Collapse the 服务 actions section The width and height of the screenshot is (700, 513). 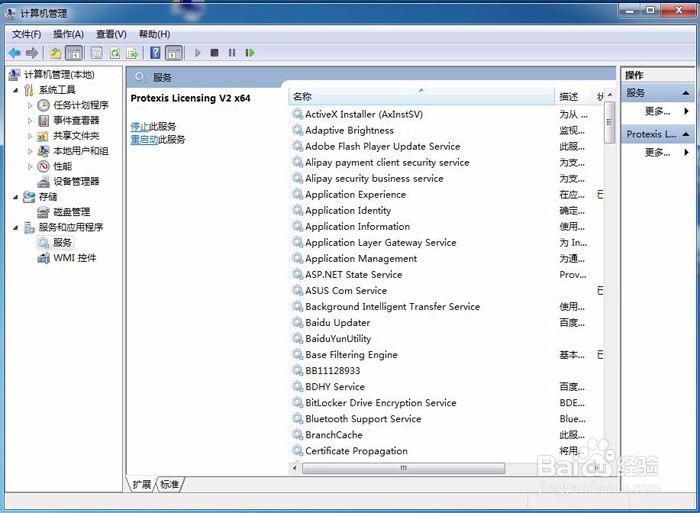pyautogui.click(x=686, y=93)
